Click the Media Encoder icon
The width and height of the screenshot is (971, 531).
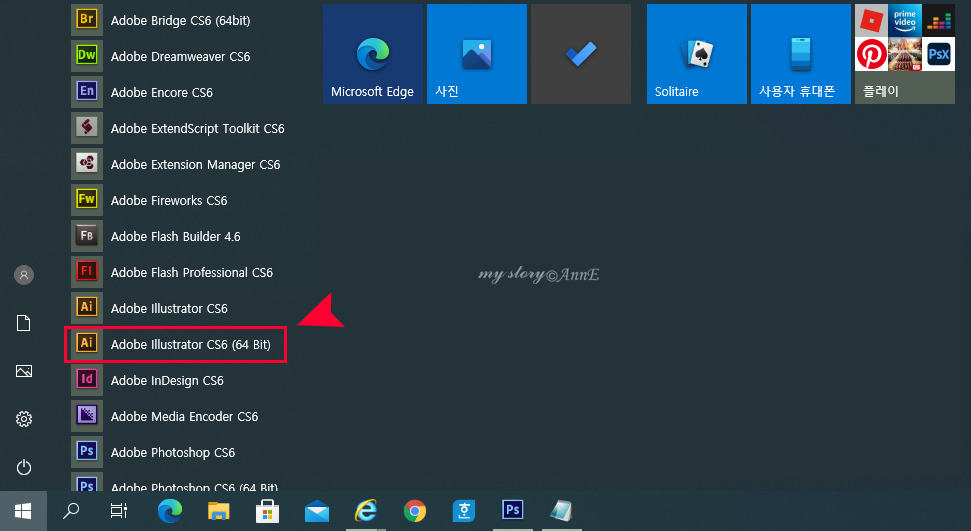[87, 415]
